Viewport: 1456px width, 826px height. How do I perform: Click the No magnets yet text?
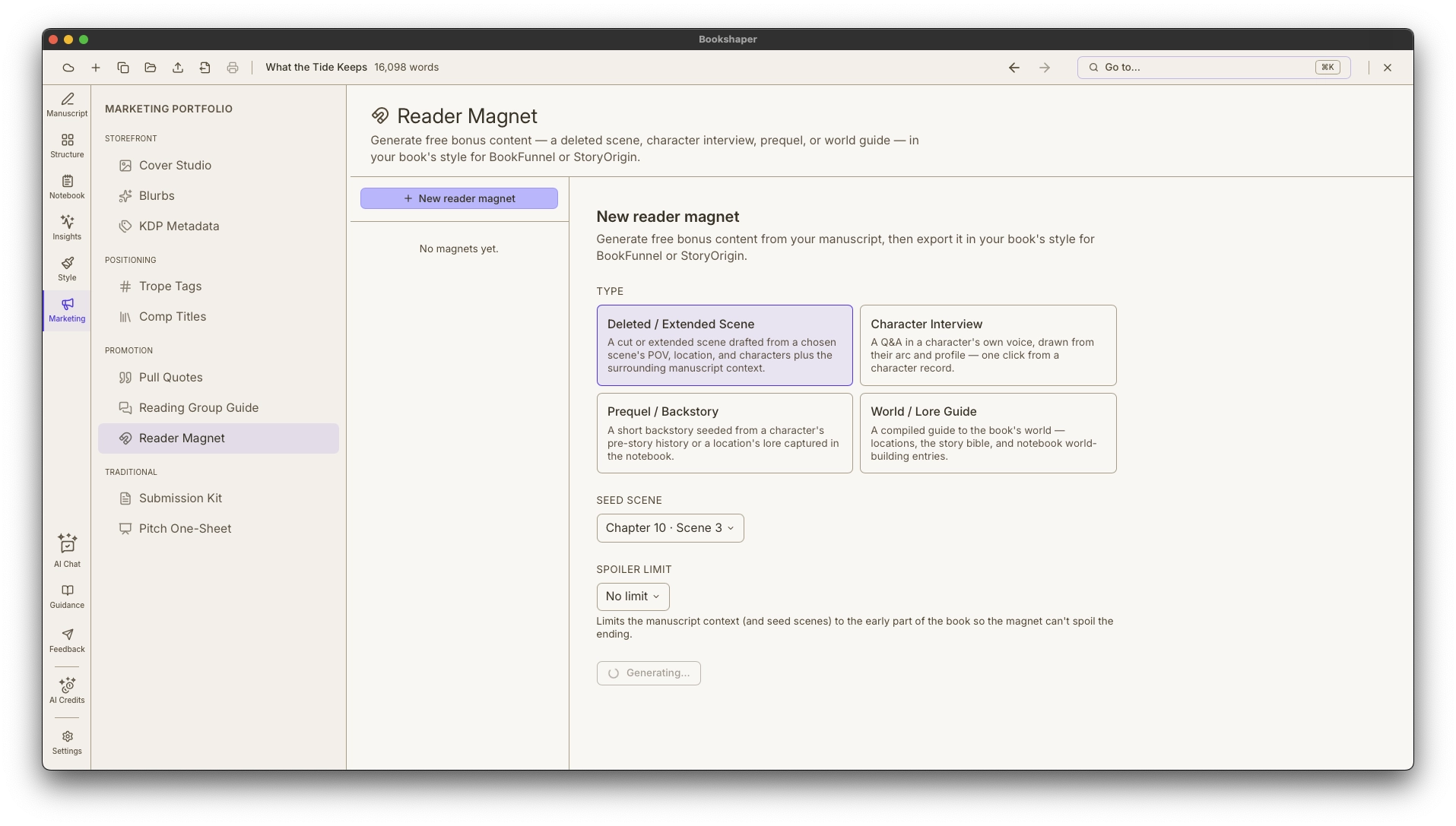[458, 249]
